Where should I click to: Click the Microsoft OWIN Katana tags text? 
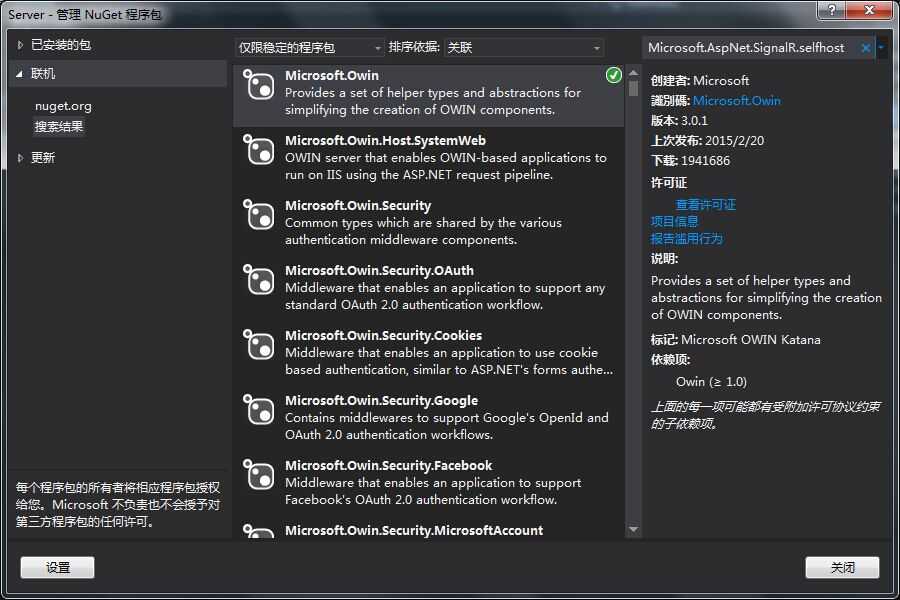pyautogui.click(x=751, y=340)
